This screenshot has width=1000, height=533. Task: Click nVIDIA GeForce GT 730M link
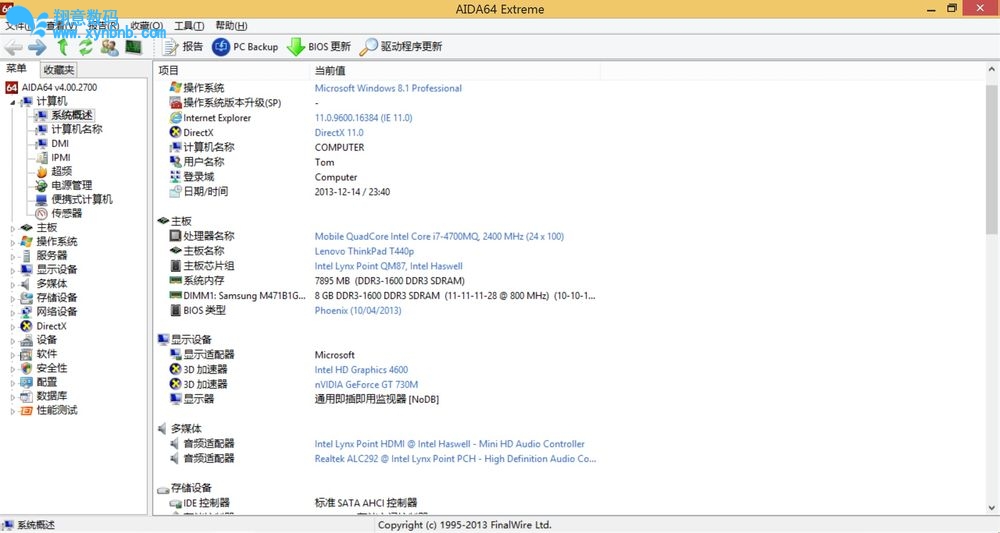[x=366, y=384]
